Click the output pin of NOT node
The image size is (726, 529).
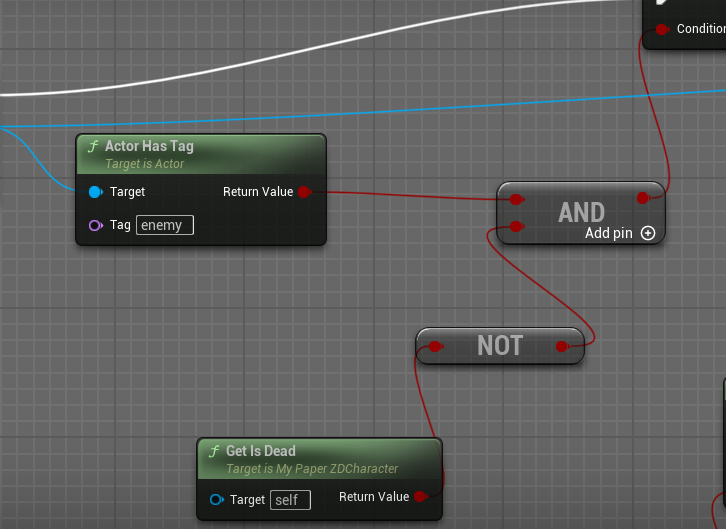tap(562, 346)
